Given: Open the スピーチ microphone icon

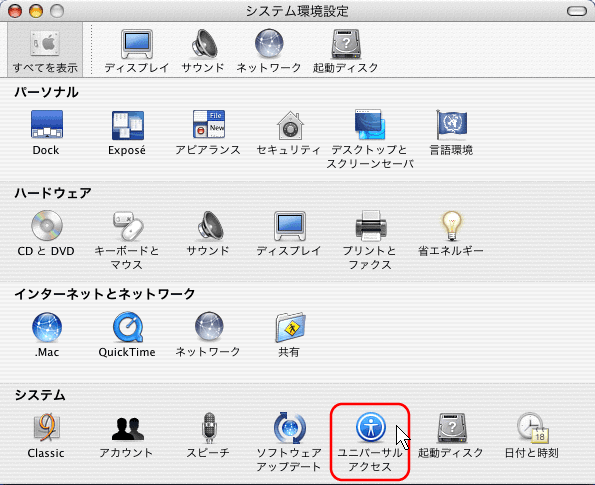Looking at the screenshot, I should [209, 428].
